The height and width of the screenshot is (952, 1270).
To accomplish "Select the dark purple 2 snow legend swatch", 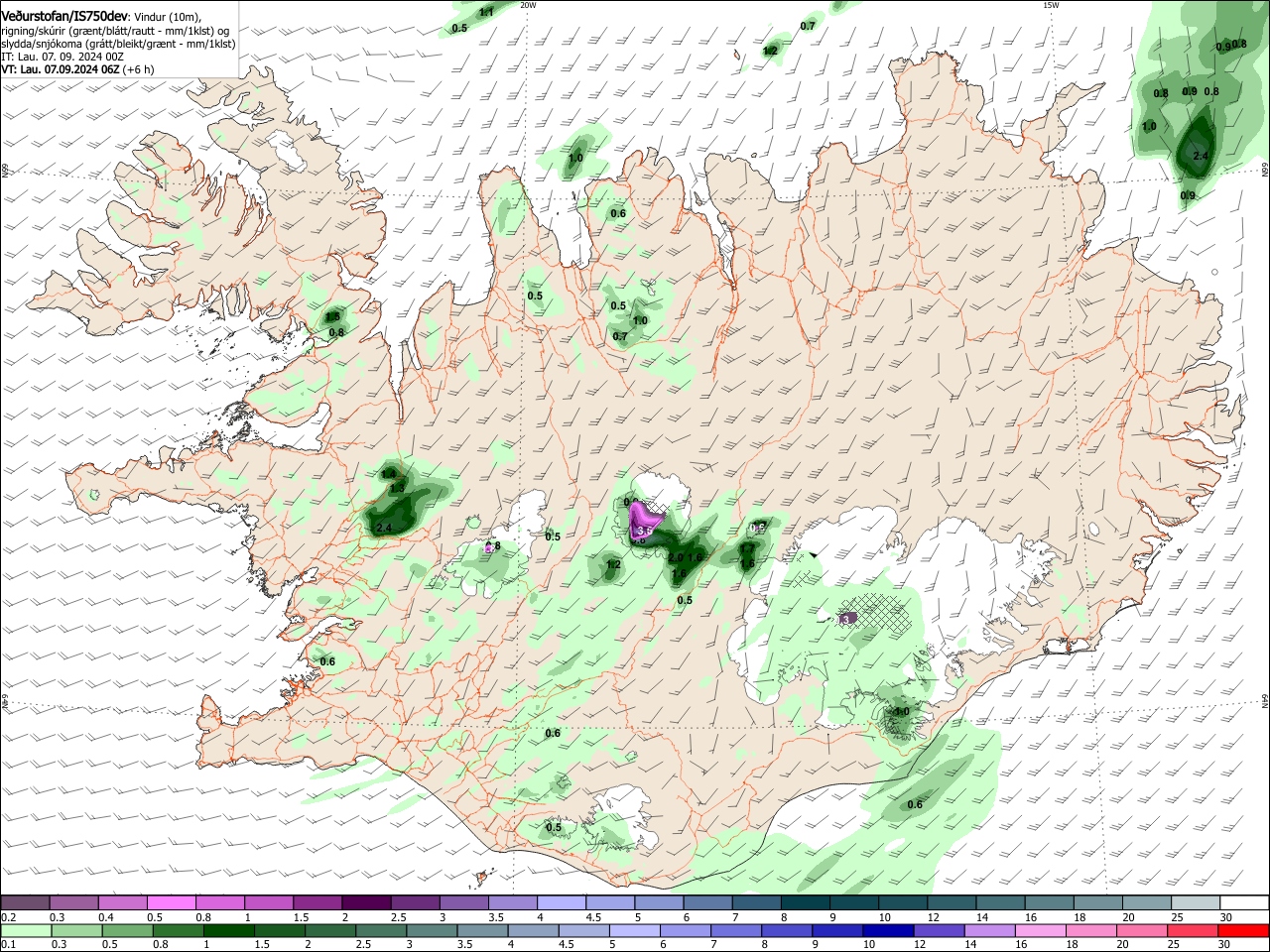I will [x=365, y=903].
